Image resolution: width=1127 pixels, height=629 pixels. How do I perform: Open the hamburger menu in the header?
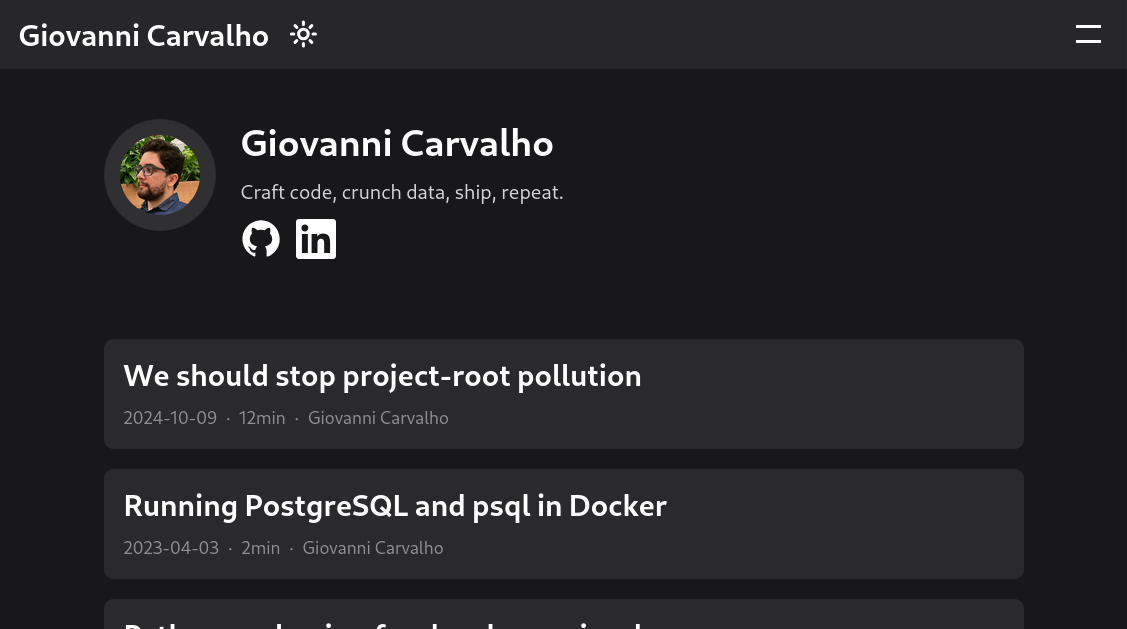pyautogui.click(x=1088, y=35)
